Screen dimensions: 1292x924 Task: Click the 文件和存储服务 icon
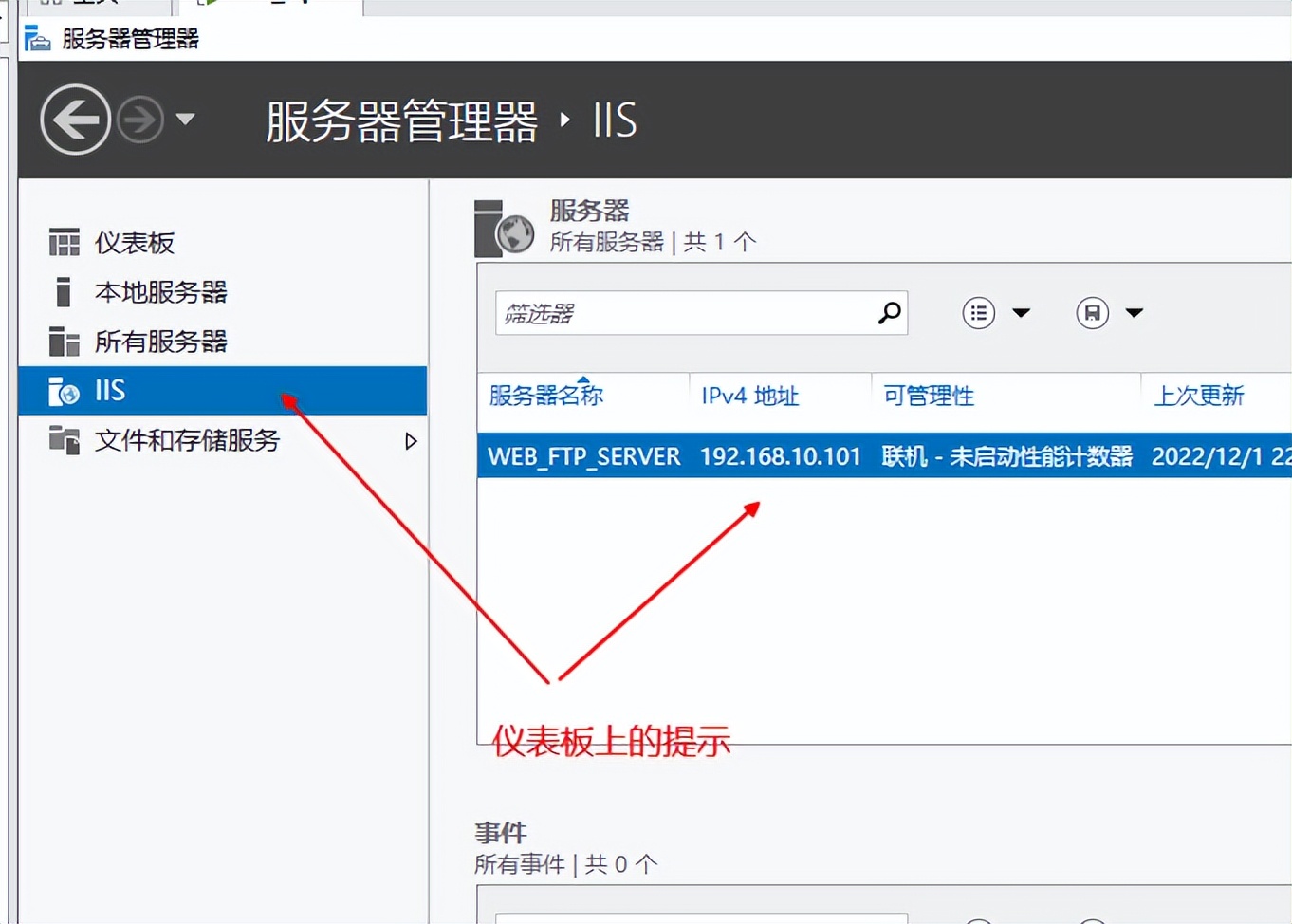pyautogui.click(x=64, y=440)
